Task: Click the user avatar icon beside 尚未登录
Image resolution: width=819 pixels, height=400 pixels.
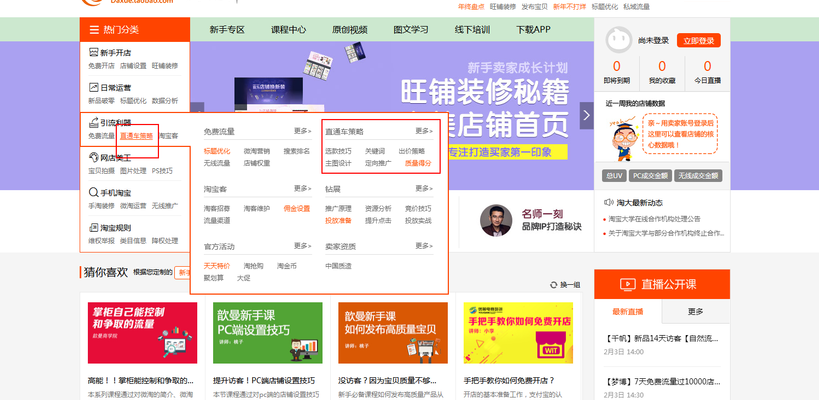Action: coord(618,40)
